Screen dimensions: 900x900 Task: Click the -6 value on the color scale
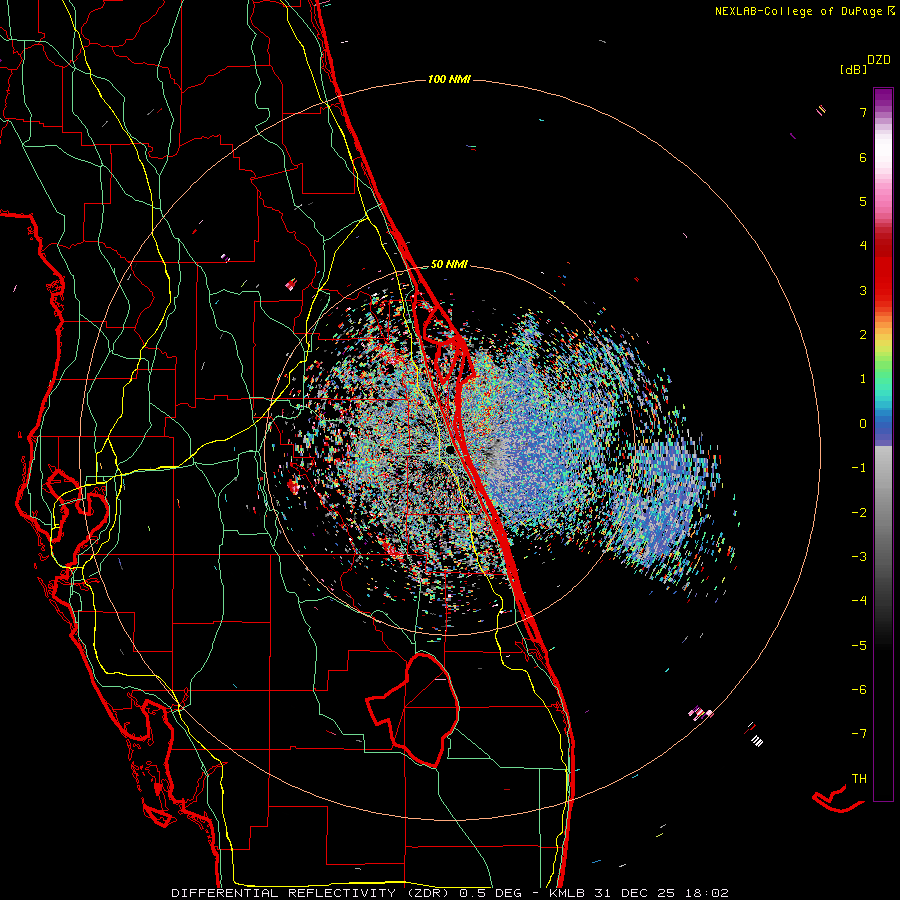[859, 690]
